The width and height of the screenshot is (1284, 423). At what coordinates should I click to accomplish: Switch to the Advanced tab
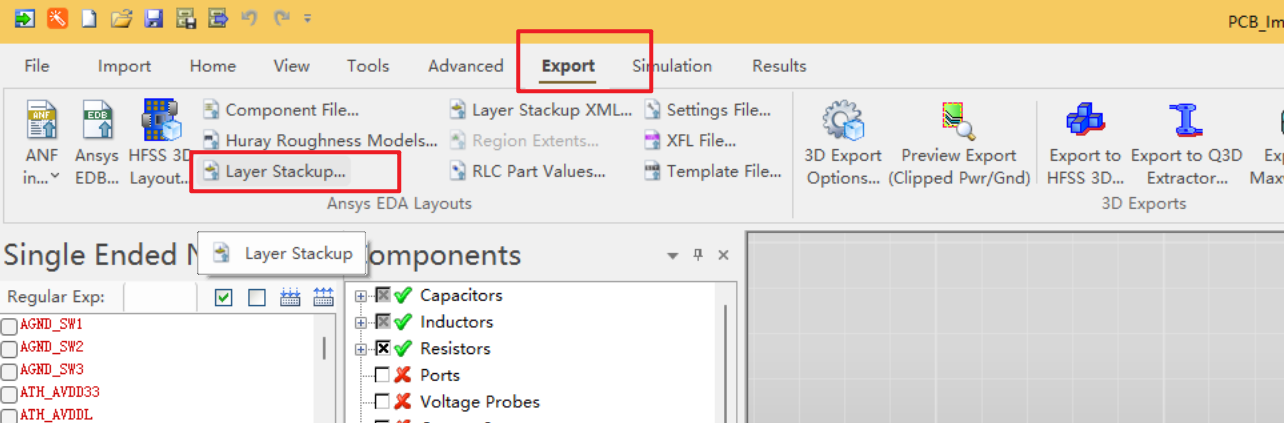(465, 66)
